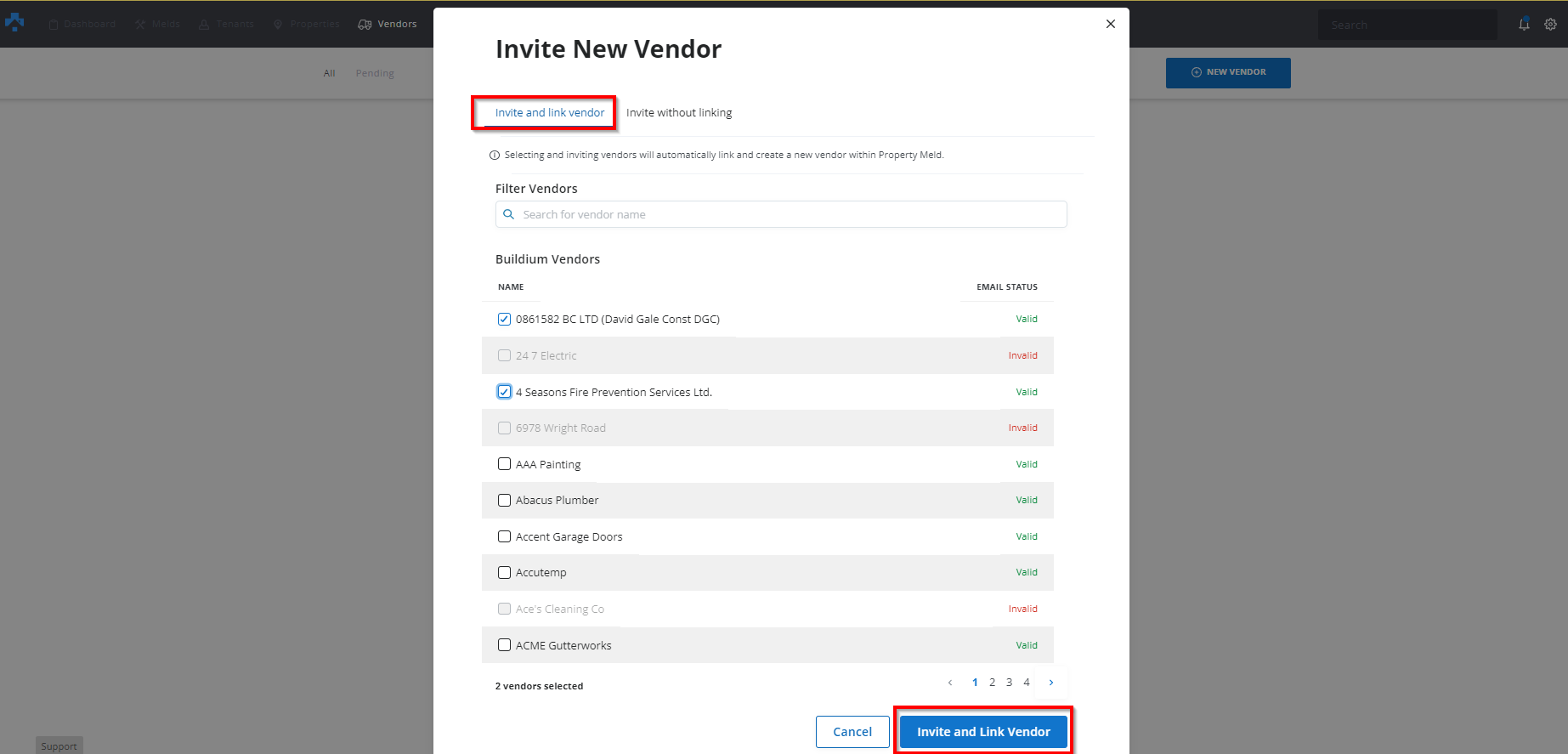Open the Properties menu item
Screen dimensions: 1568x754
[x=306, y=24]
